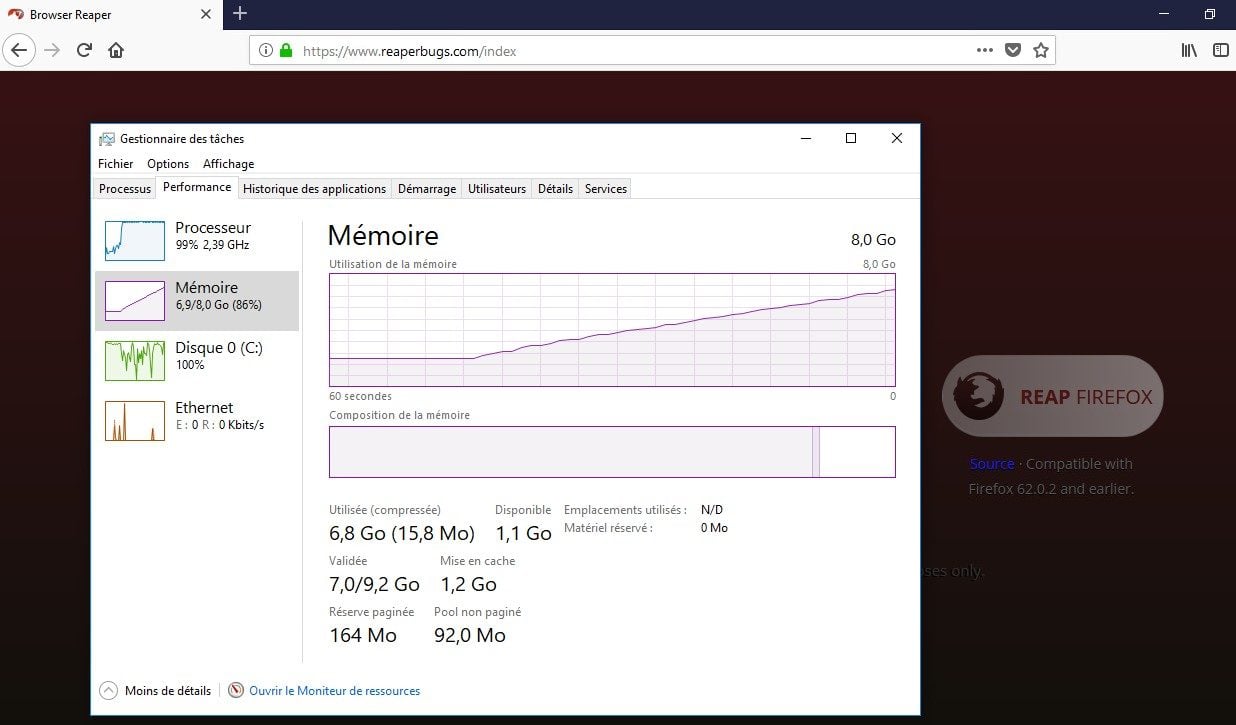Maximize the Task Manager window

click(x=851, y=139)
